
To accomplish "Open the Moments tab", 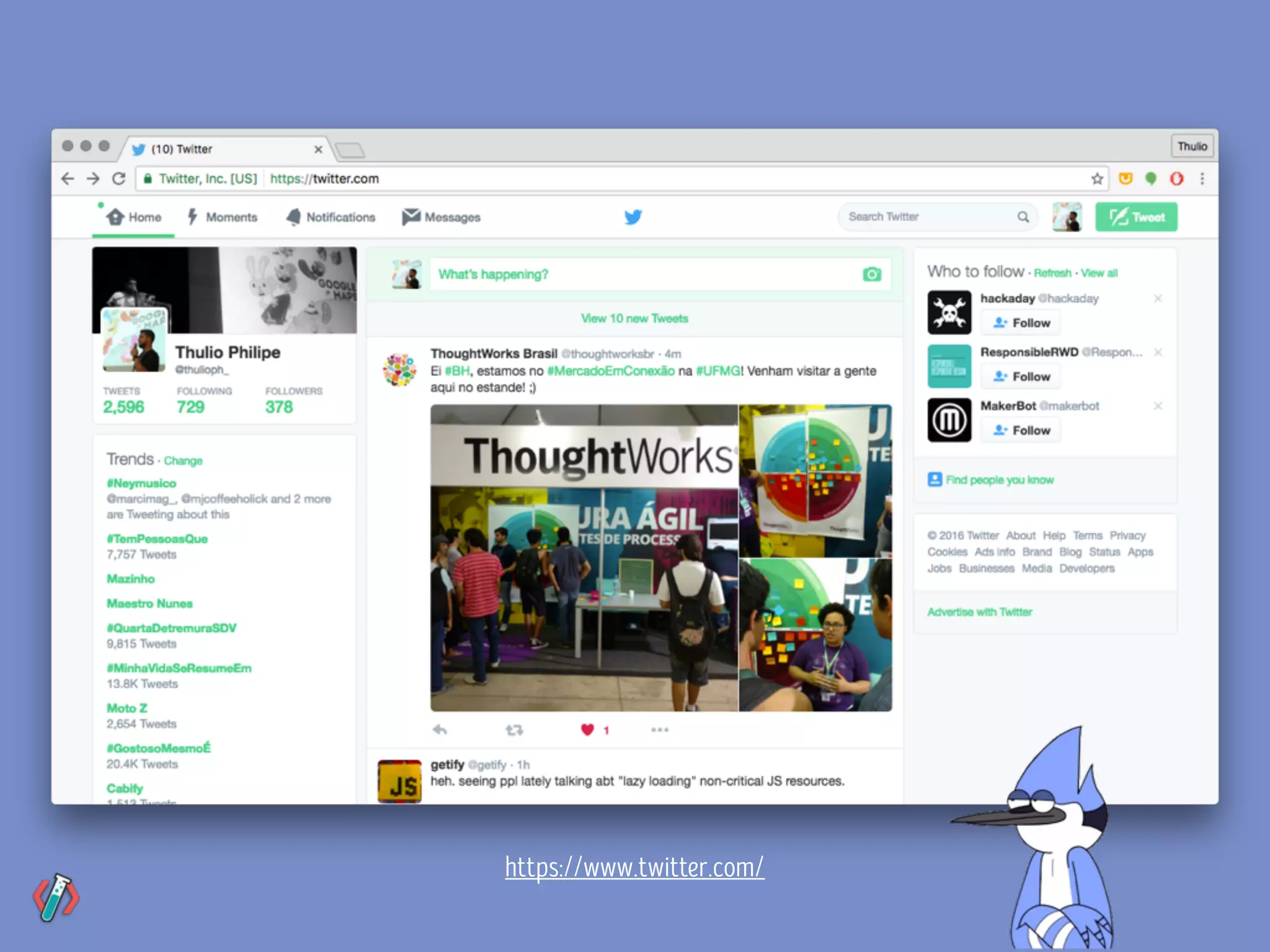I will point(222,218).
